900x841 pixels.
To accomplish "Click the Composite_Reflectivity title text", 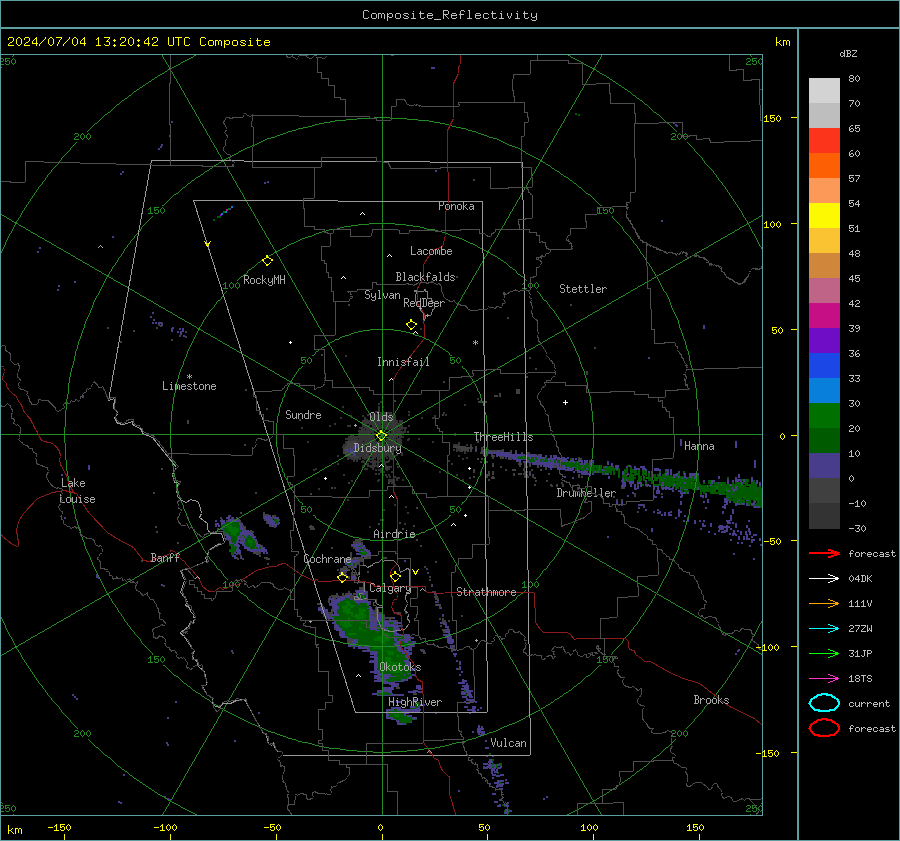I will [450, 15].
